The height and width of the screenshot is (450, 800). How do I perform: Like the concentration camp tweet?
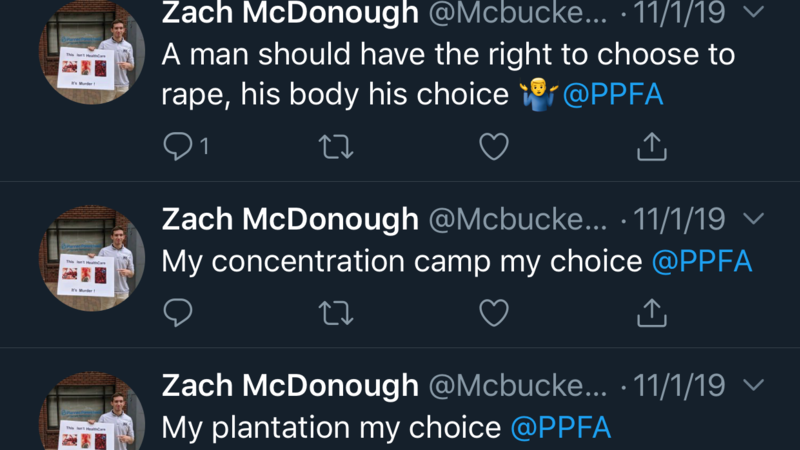(x=494, y=313)
